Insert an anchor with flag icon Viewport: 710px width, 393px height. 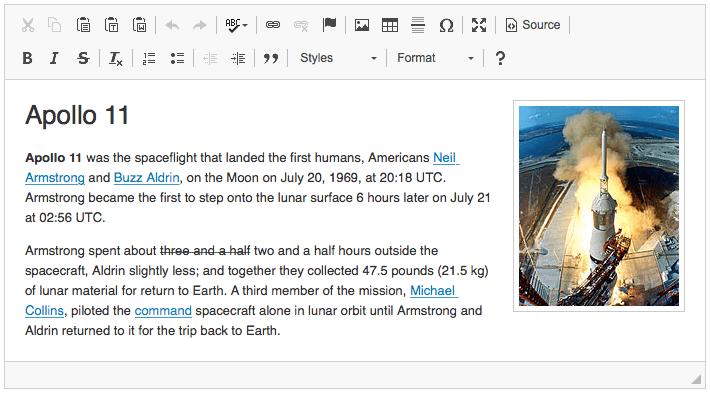[x=329, y=24]
